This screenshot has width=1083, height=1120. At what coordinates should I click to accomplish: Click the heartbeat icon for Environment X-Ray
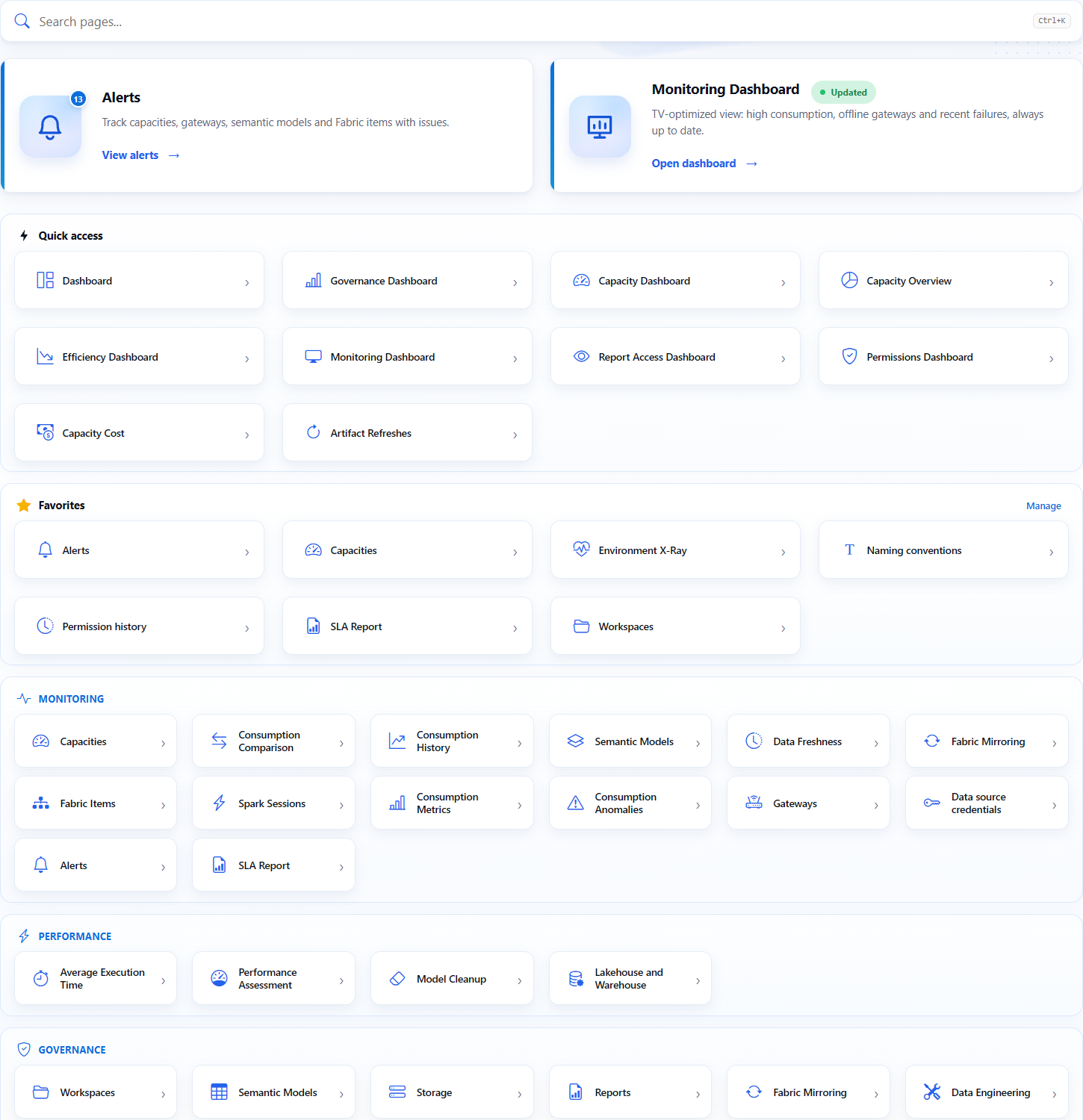pyautogui.click(x=582, y=550)
